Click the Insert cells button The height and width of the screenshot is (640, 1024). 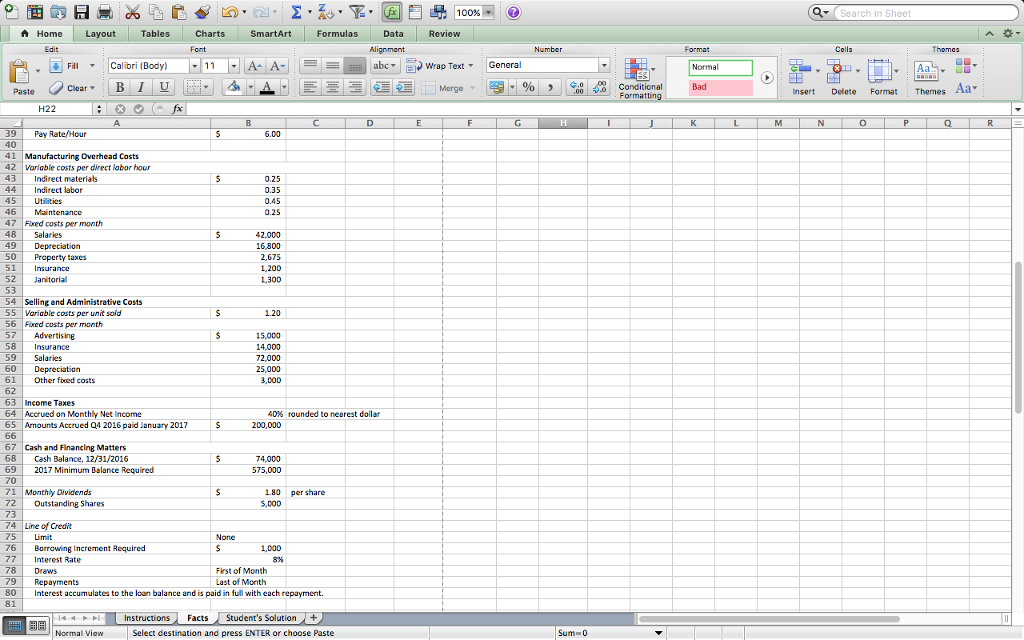803,77
